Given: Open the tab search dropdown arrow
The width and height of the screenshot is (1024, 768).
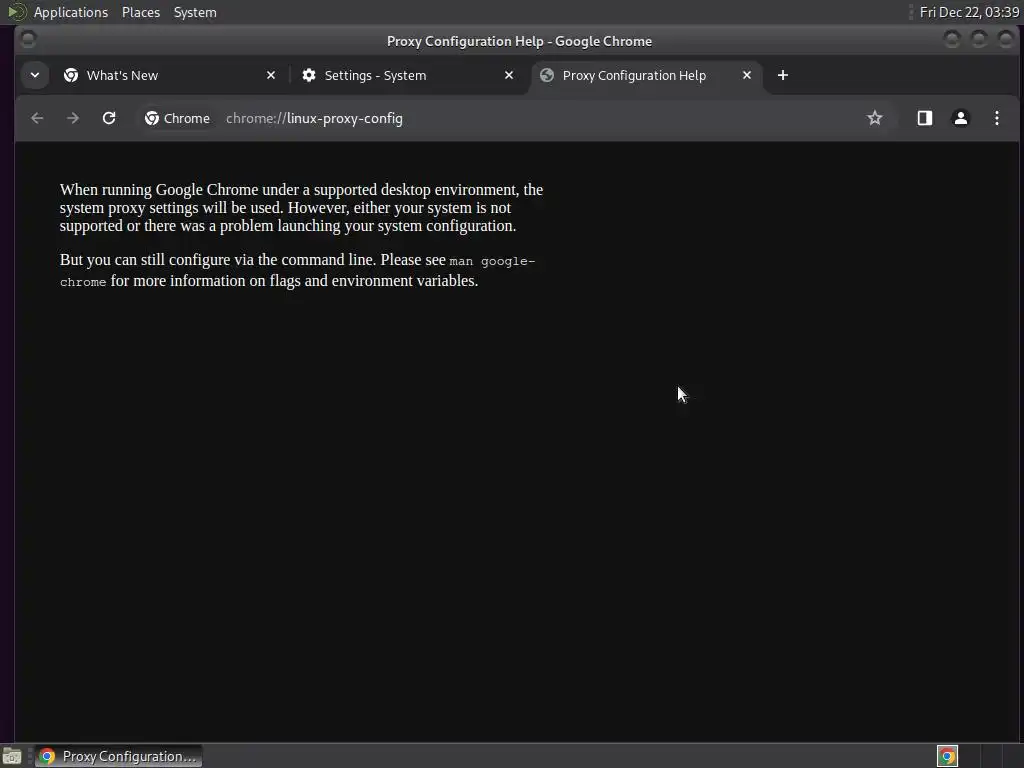Looking at the screenshot, I should click(35, 75).
